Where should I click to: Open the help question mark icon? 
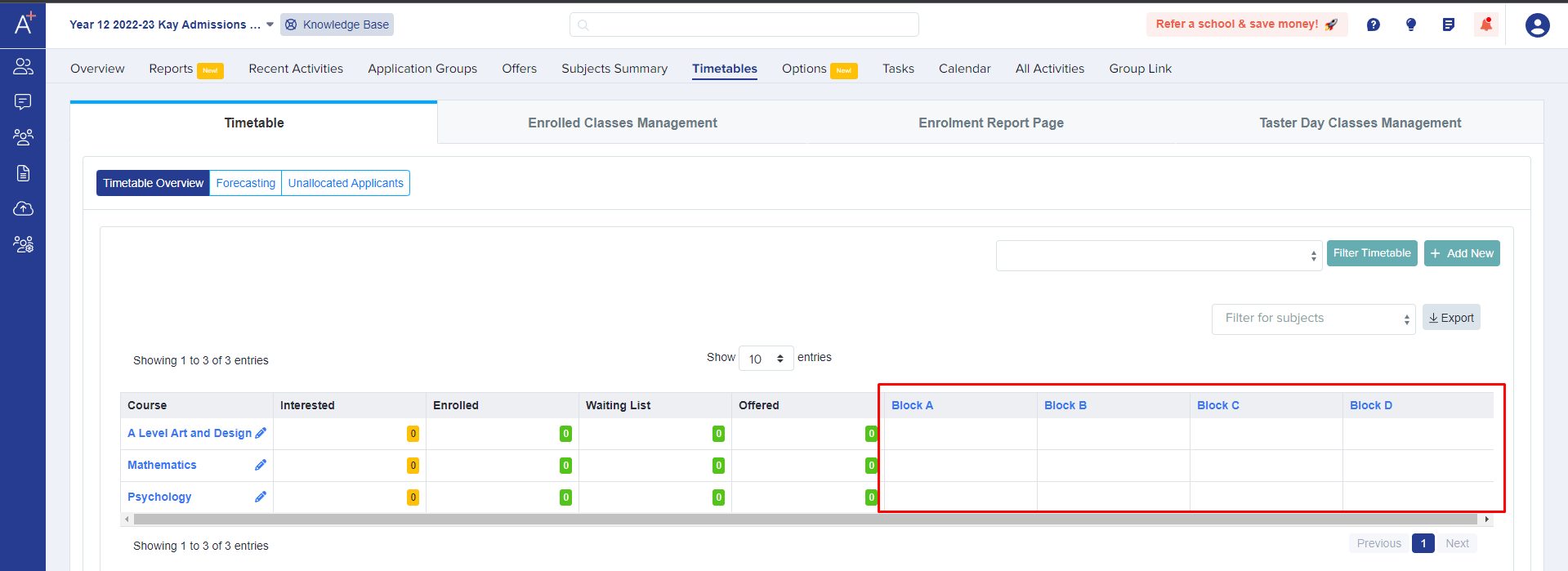[1374, 25]
